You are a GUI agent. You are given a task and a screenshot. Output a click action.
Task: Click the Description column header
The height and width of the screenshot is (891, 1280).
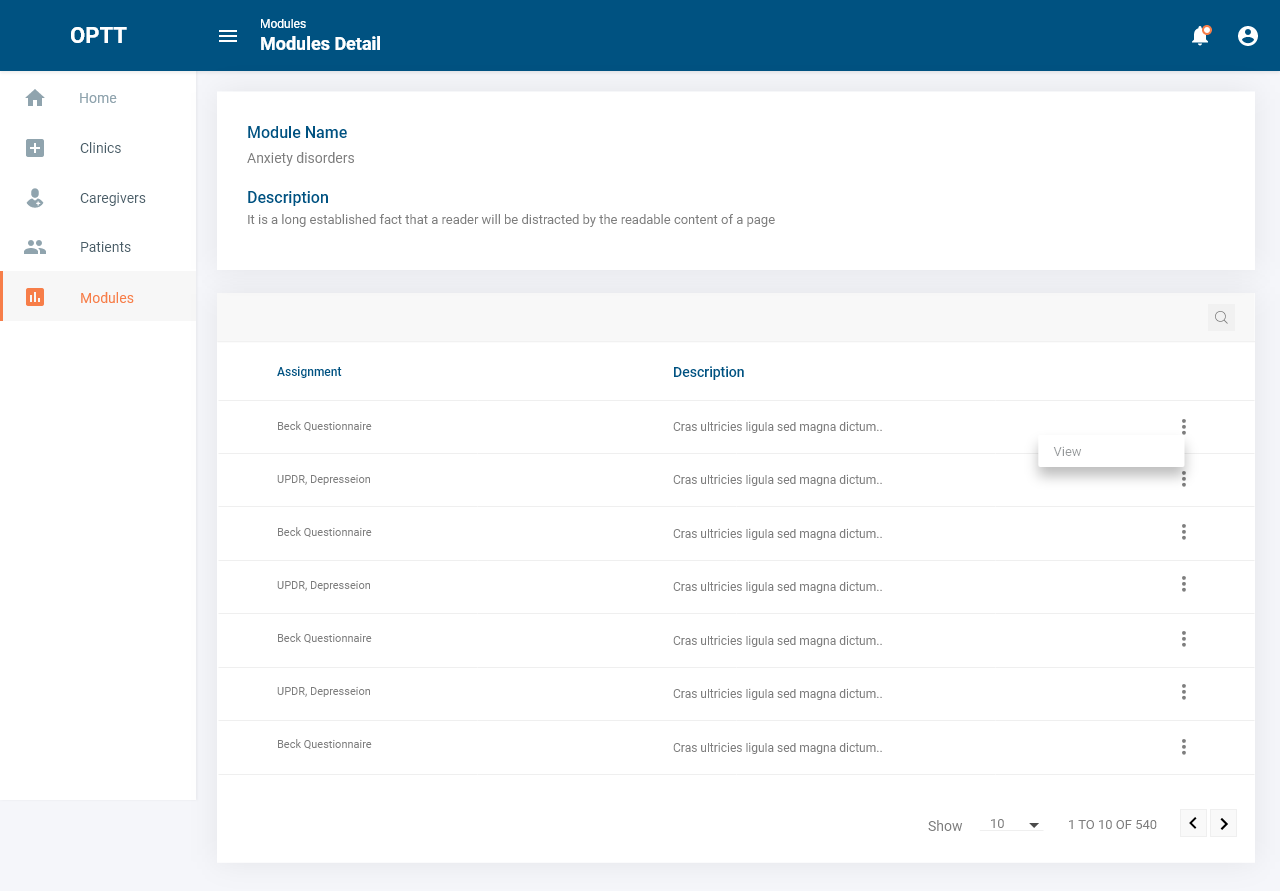pyautogui.click(x=708, y=372)
